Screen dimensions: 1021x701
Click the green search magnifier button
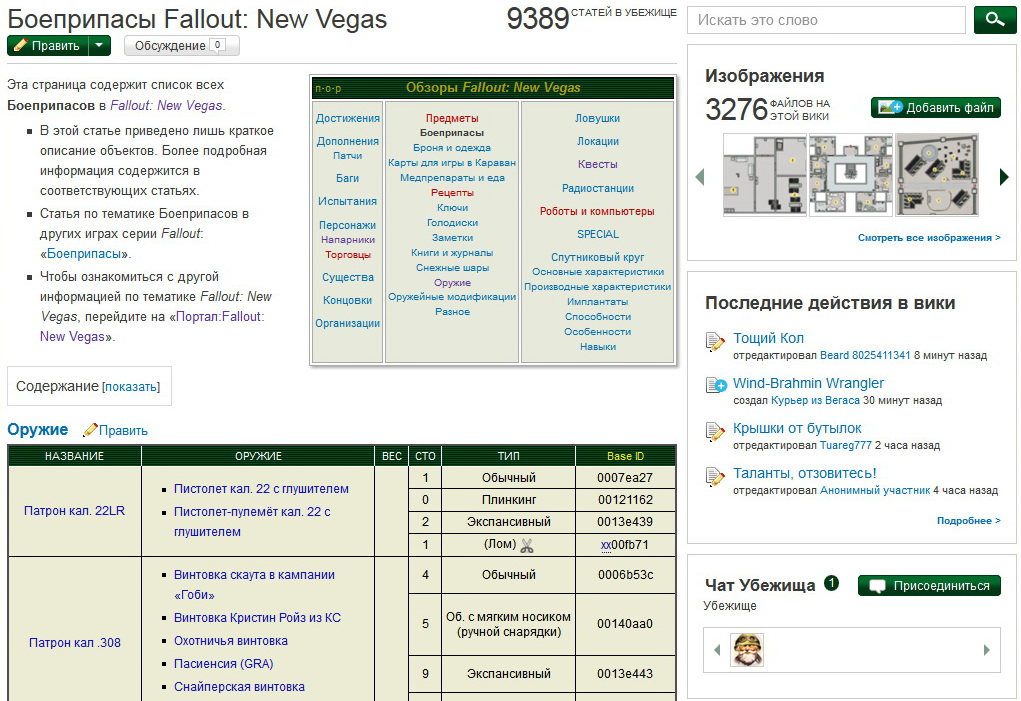pyautogui.click(x=994, y=20)
